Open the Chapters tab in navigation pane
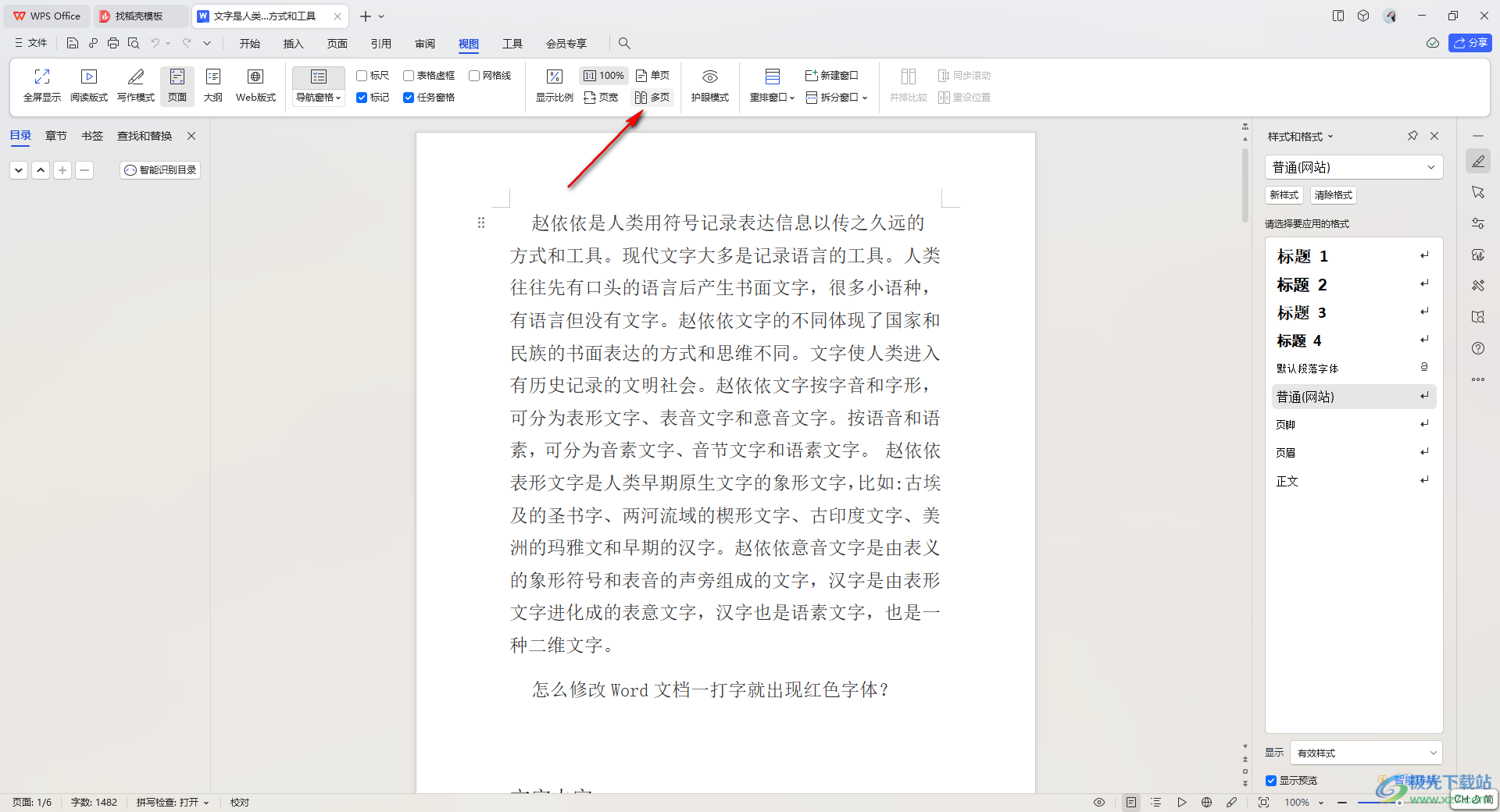 click(x=56, y=136)
